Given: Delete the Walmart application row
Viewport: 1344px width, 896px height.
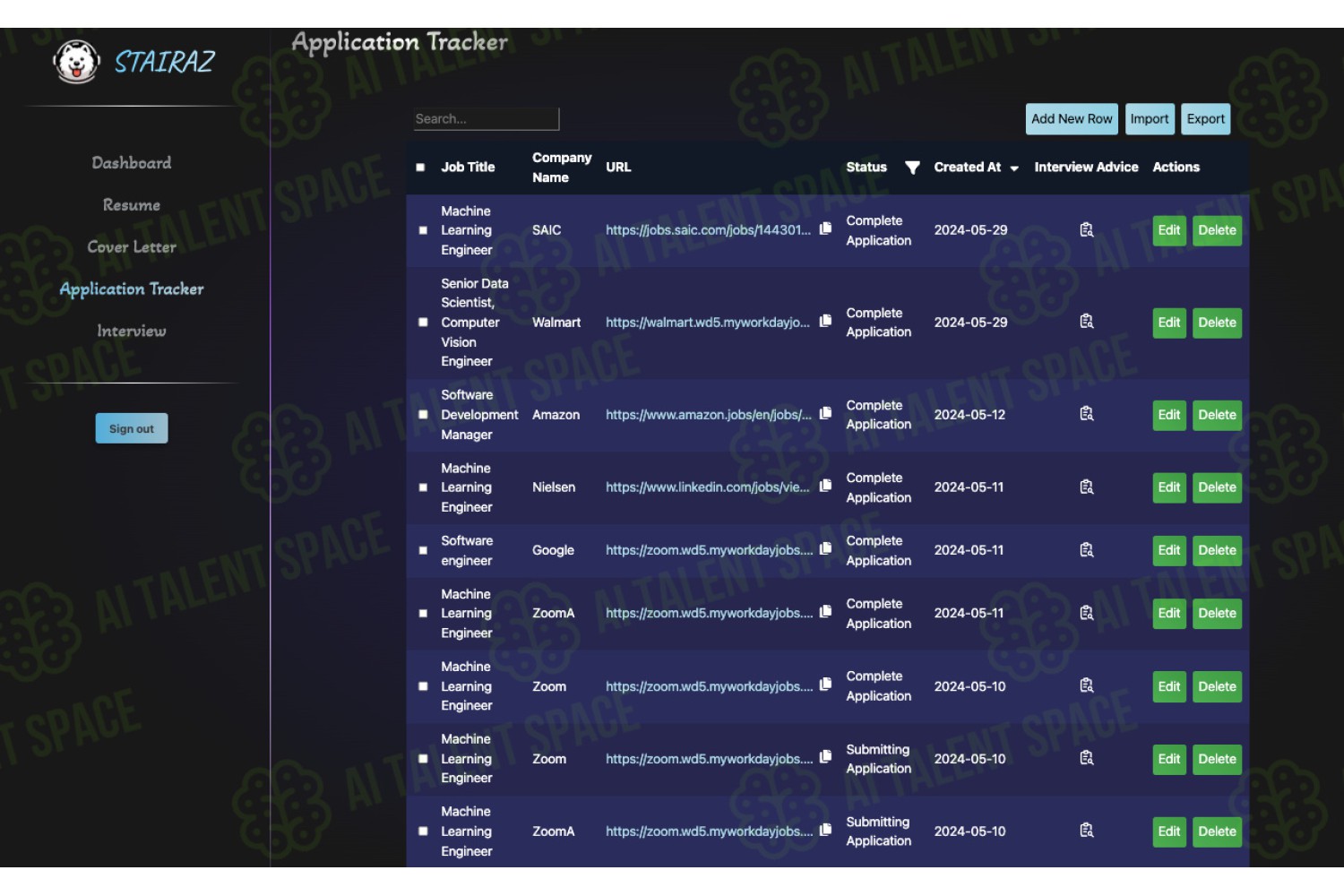Looking at the screenshot, I should click(1217, 323).
